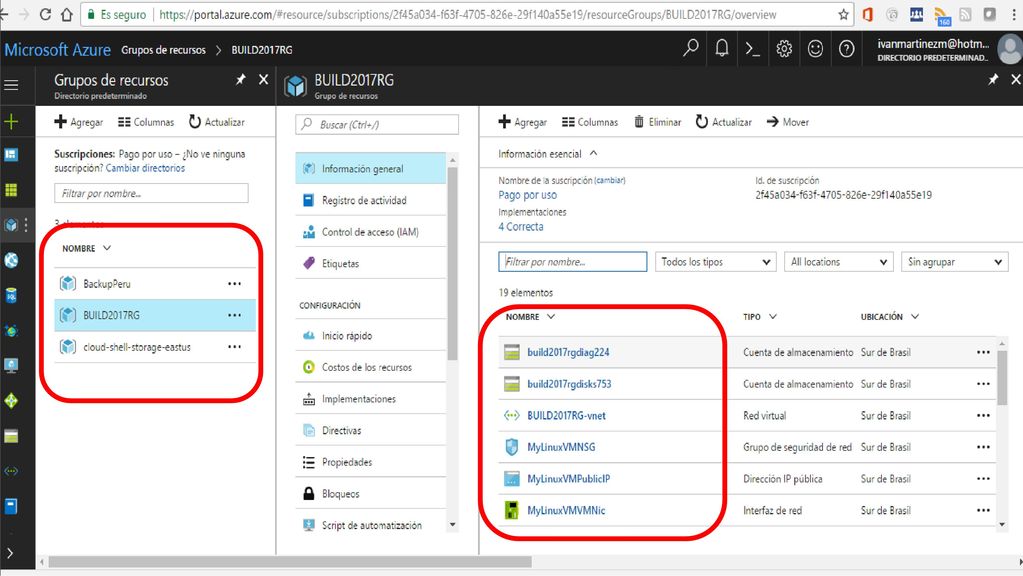This screenshot has width=1023, height=576.
Task: Open portal settings gear
Action: click(x=784, y=49)
